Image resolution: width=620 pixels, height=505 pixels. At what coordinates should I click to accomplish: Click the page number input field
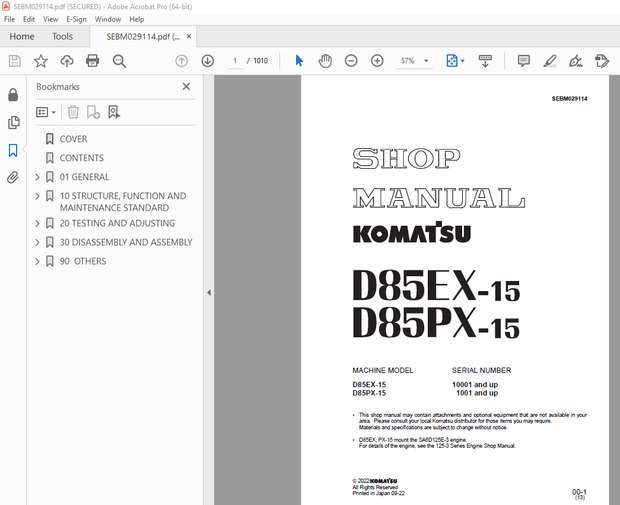[235, 61]
